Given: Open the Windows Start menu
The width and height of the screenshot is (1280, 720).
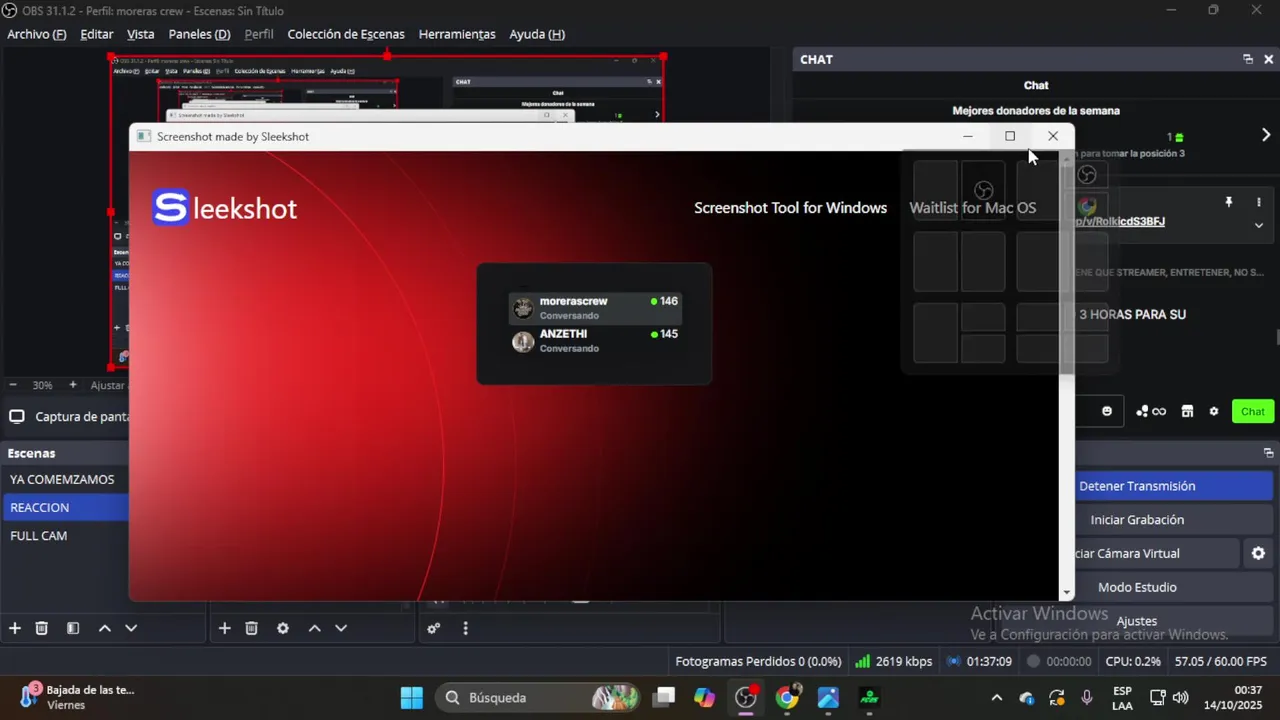Looking at the screenshot, I should point(412,697).
